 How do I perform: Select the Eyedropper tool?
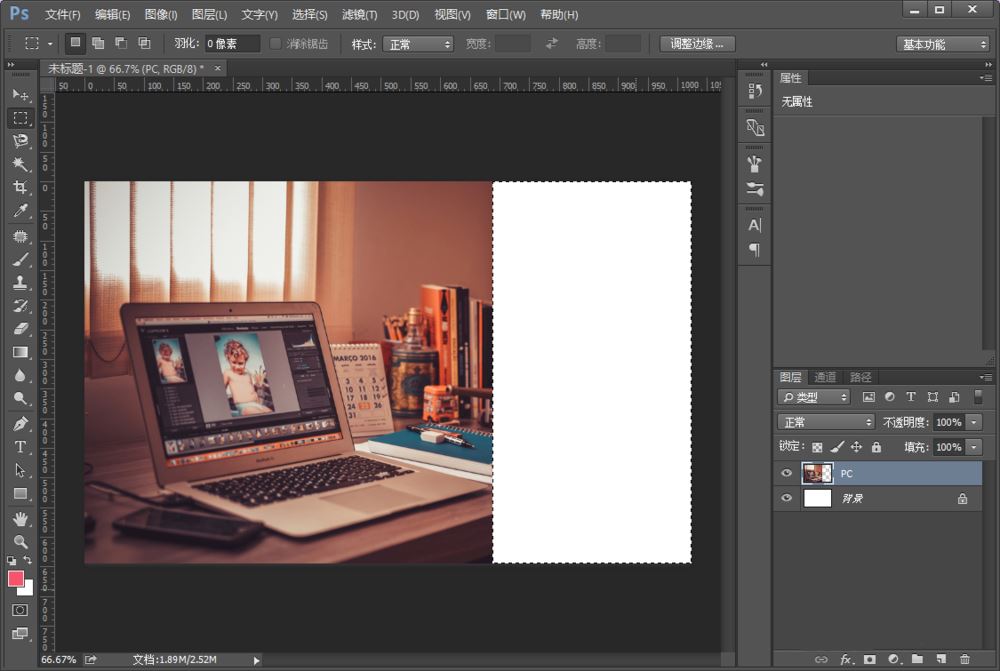coord(20,210)
